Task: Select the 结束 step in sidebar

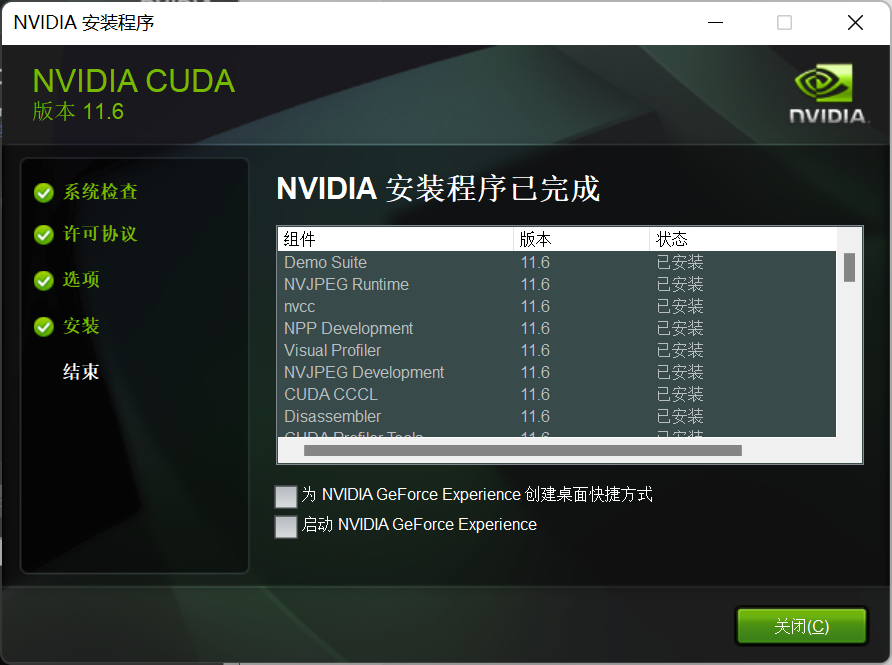Action: [x=81, y=372]
